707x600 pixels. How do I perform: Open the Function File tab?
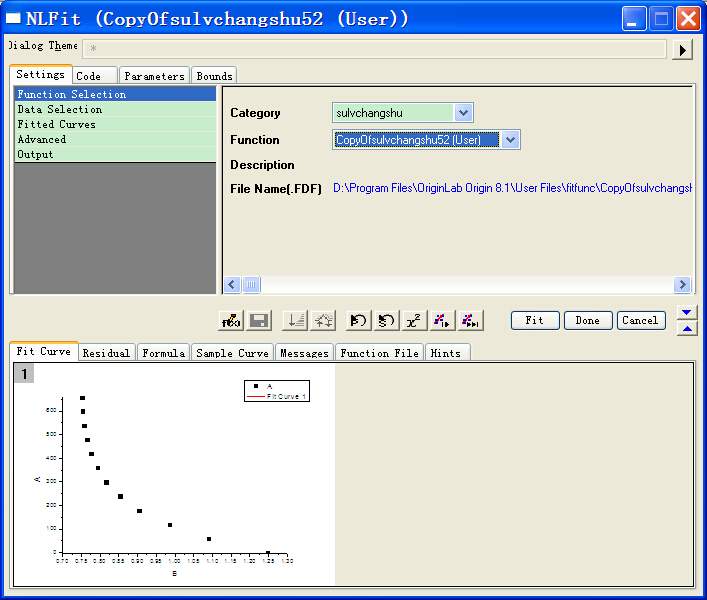coord(379,353)
